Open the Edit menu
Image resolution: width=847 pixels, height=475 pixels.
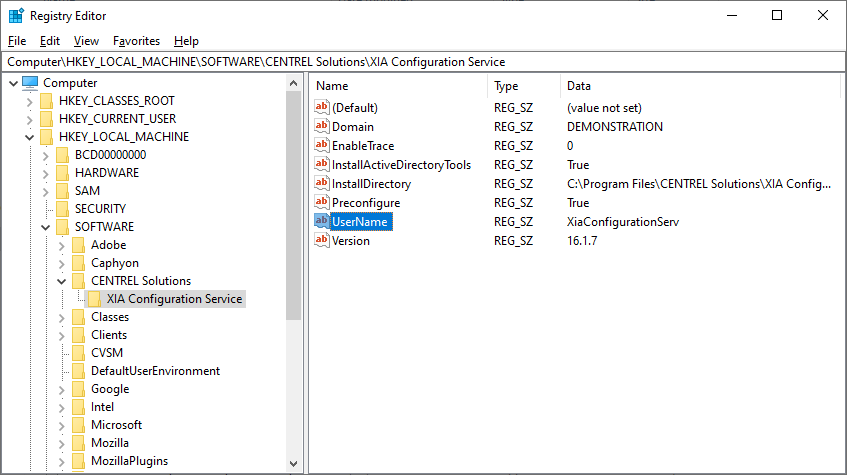50,41
